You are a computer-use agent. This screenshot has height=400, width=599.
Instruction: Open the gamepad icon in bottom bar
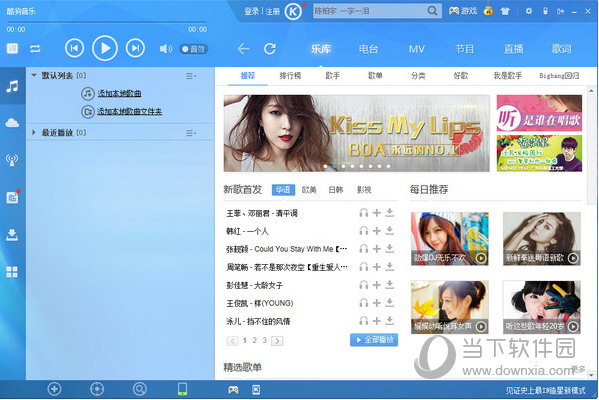pyautogui.click(x=233, y=390)
